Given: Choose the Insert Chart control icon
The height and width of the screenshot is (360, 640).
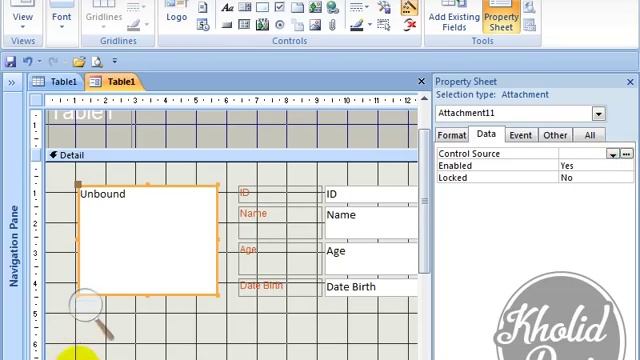Looking at the screenshot, I should (262, 25).
